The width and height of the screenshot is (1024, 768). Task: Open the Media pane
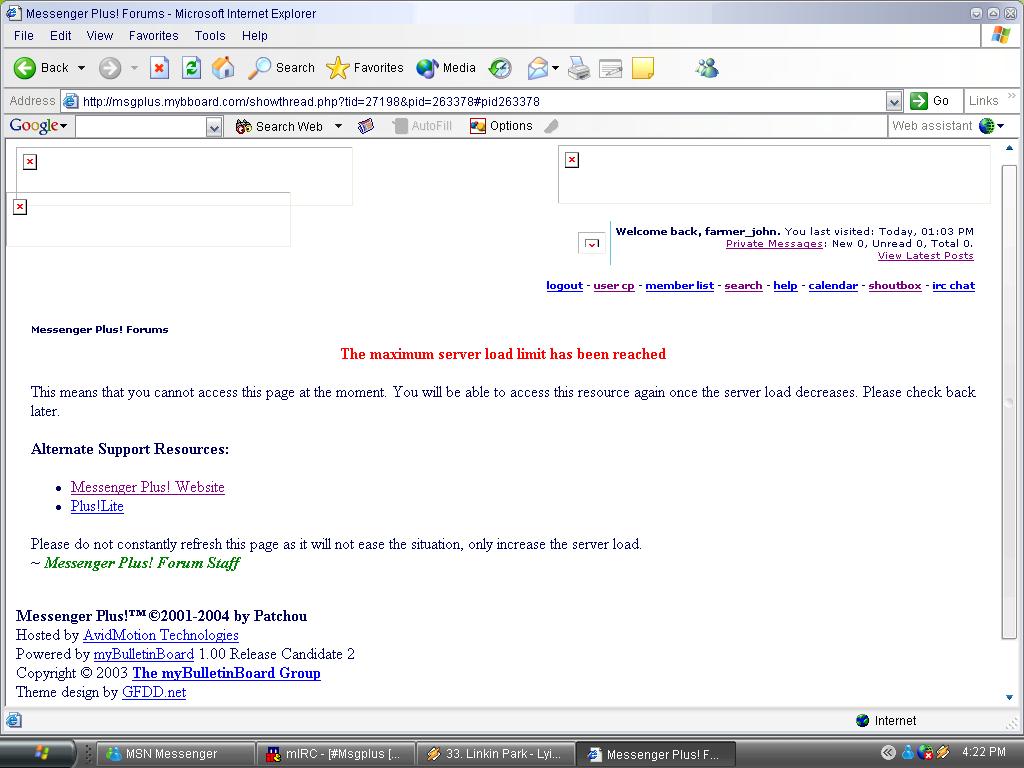click(x=446, y=68)
